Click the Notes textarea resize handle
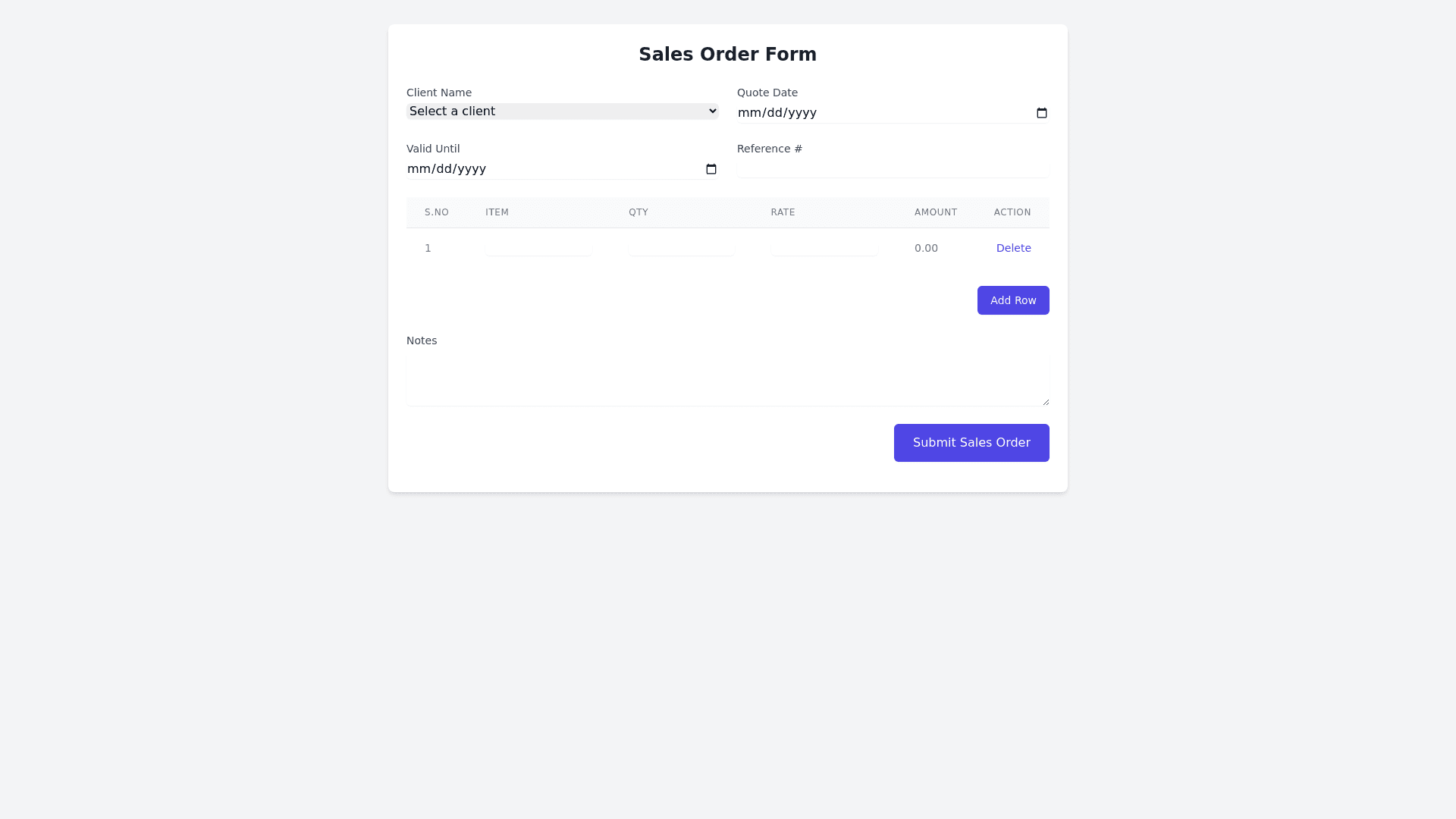 pos(1046,402)
